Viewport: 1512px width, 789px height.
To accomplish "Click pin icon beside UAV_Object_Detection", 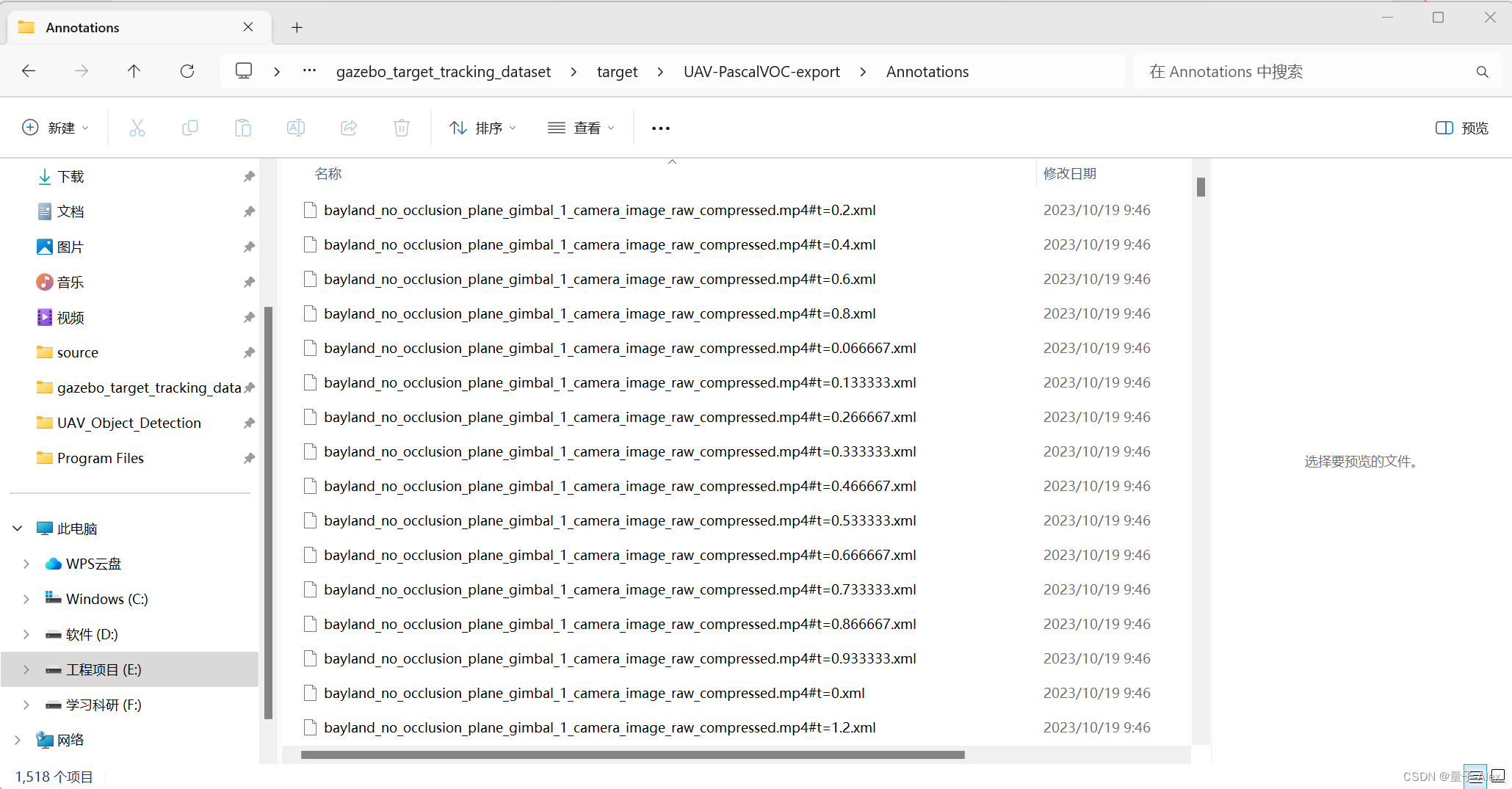I will [x=249, y=423].
